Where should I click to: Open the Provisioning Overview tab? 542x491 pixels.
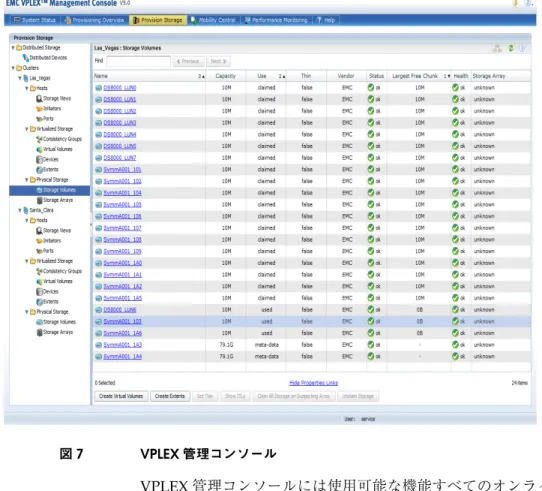click(x=95, y=20)
